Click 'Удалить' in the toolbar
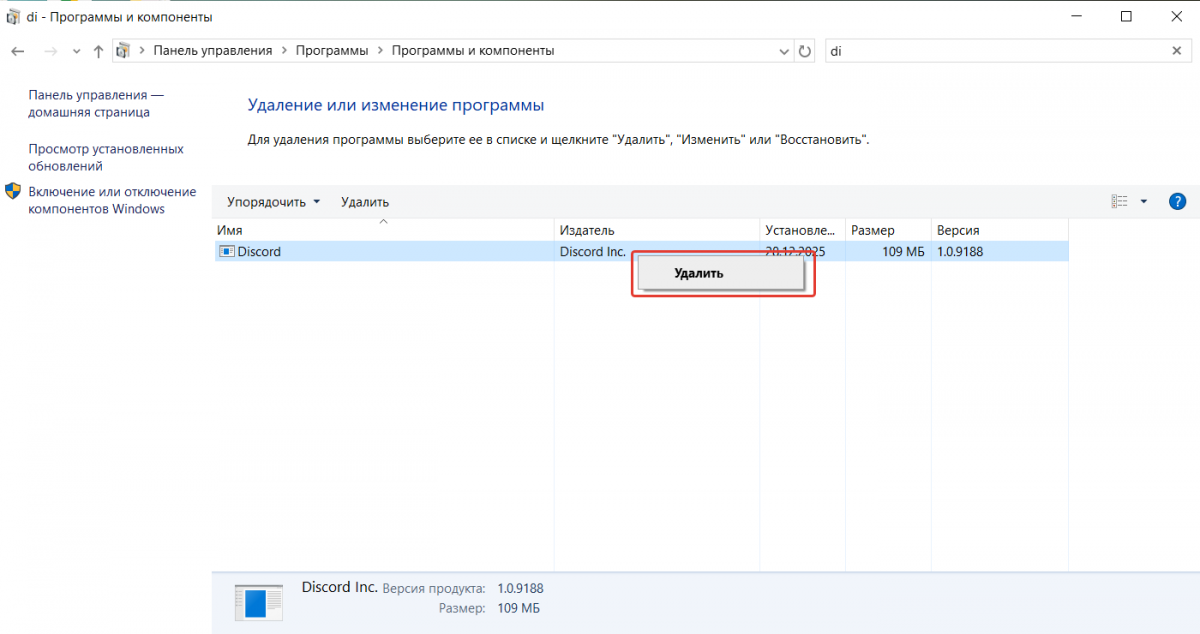Viewport: 1200px width, 634px height. [x=365, y=202]
